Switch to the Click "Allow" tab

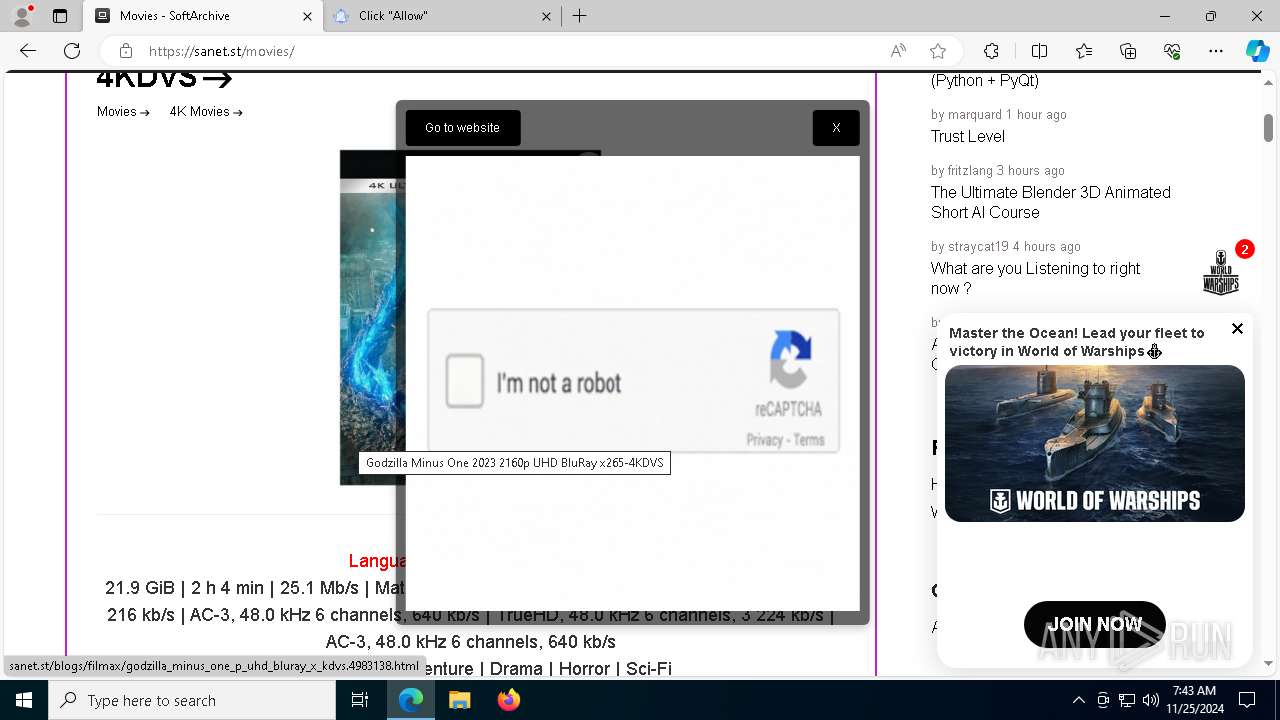pyautogui.click(x=442, y=16)
